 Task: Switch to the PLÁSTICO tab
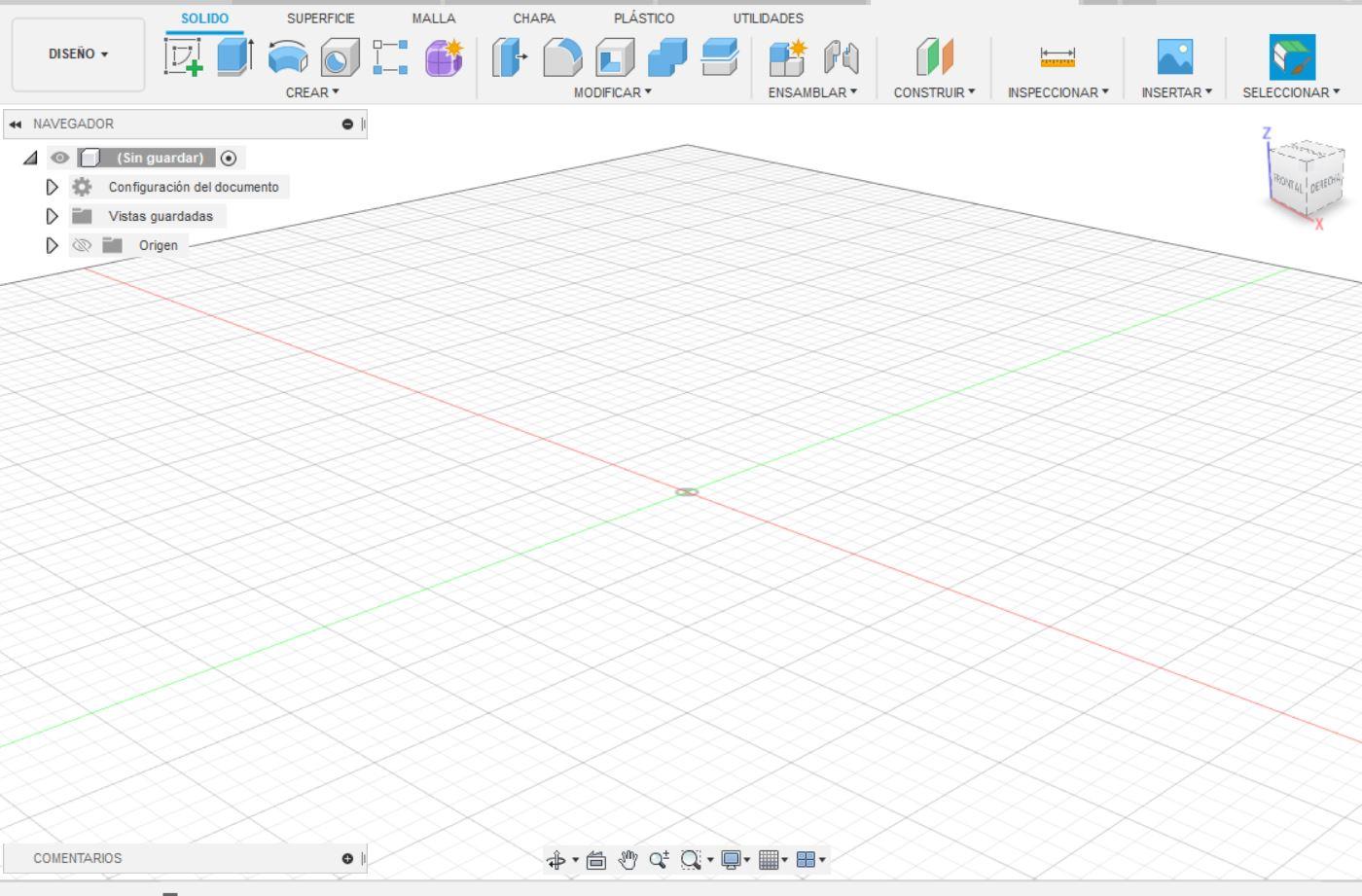(x=644, y=18)
